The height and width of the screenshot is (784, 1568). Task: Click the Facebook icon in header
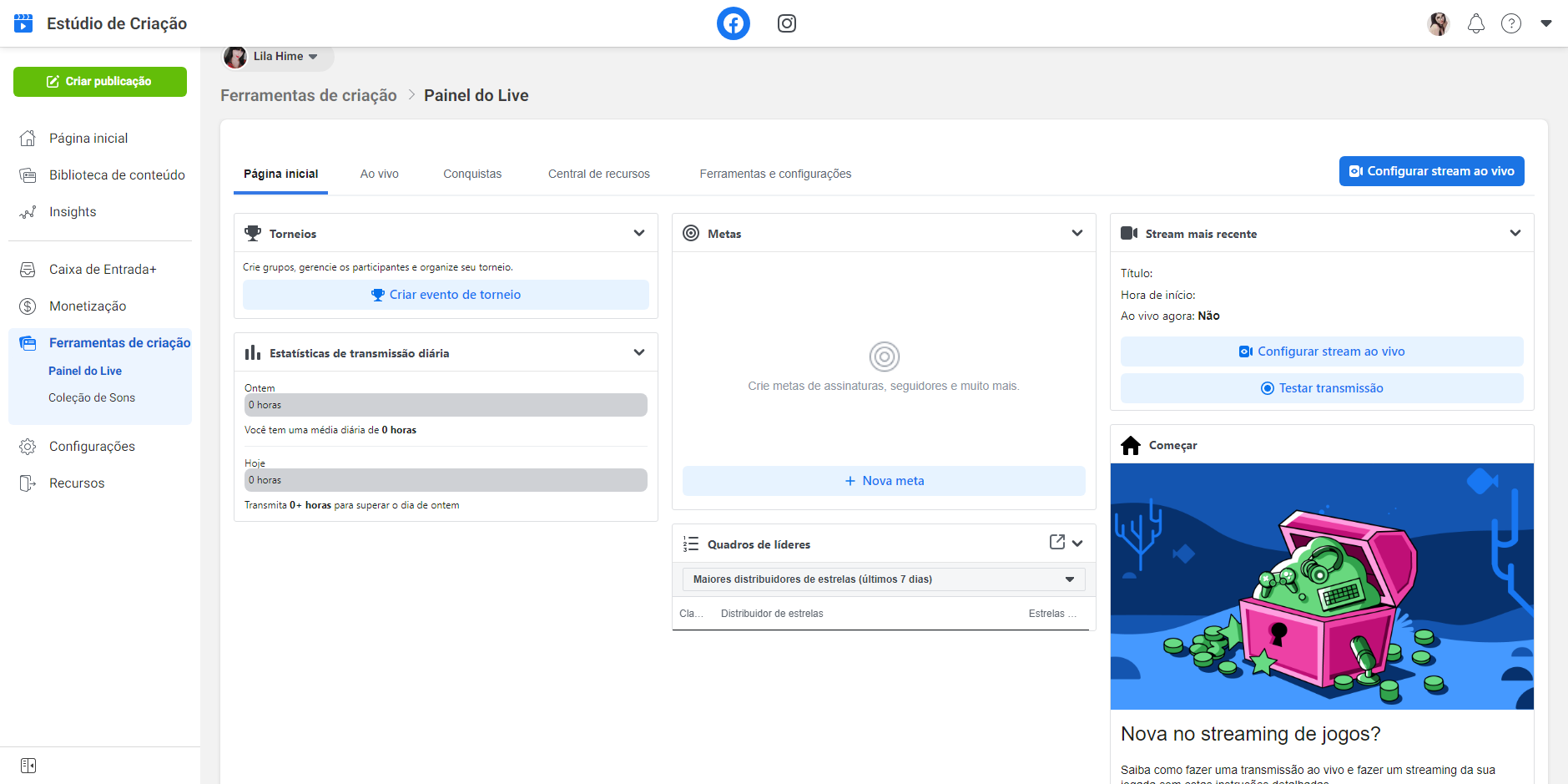733,23
